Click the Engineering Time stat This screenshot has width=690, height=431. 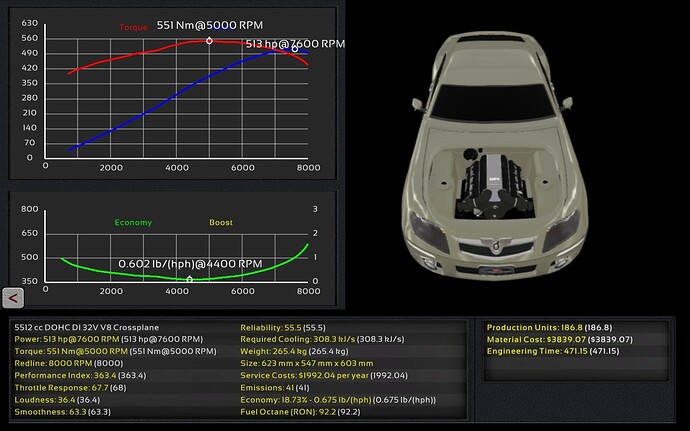pos(551,351)
